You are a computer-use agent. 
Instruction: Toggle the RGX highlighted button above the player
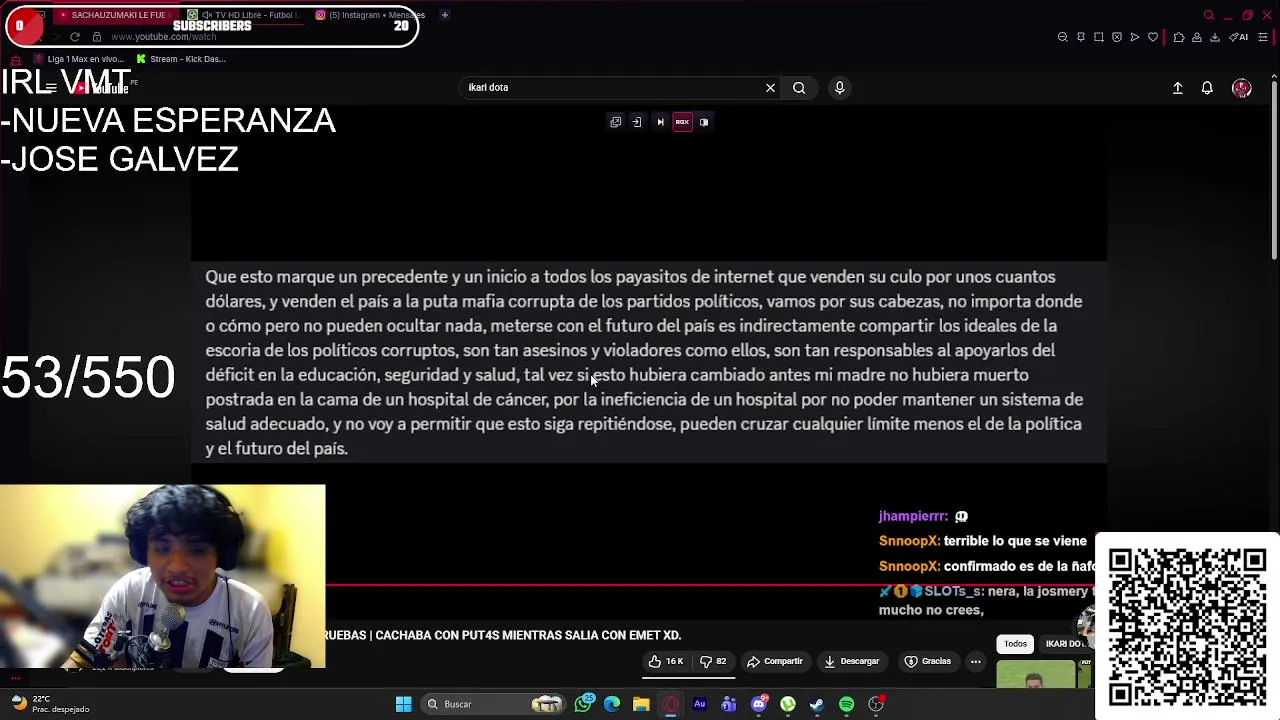tap(682, 122)
